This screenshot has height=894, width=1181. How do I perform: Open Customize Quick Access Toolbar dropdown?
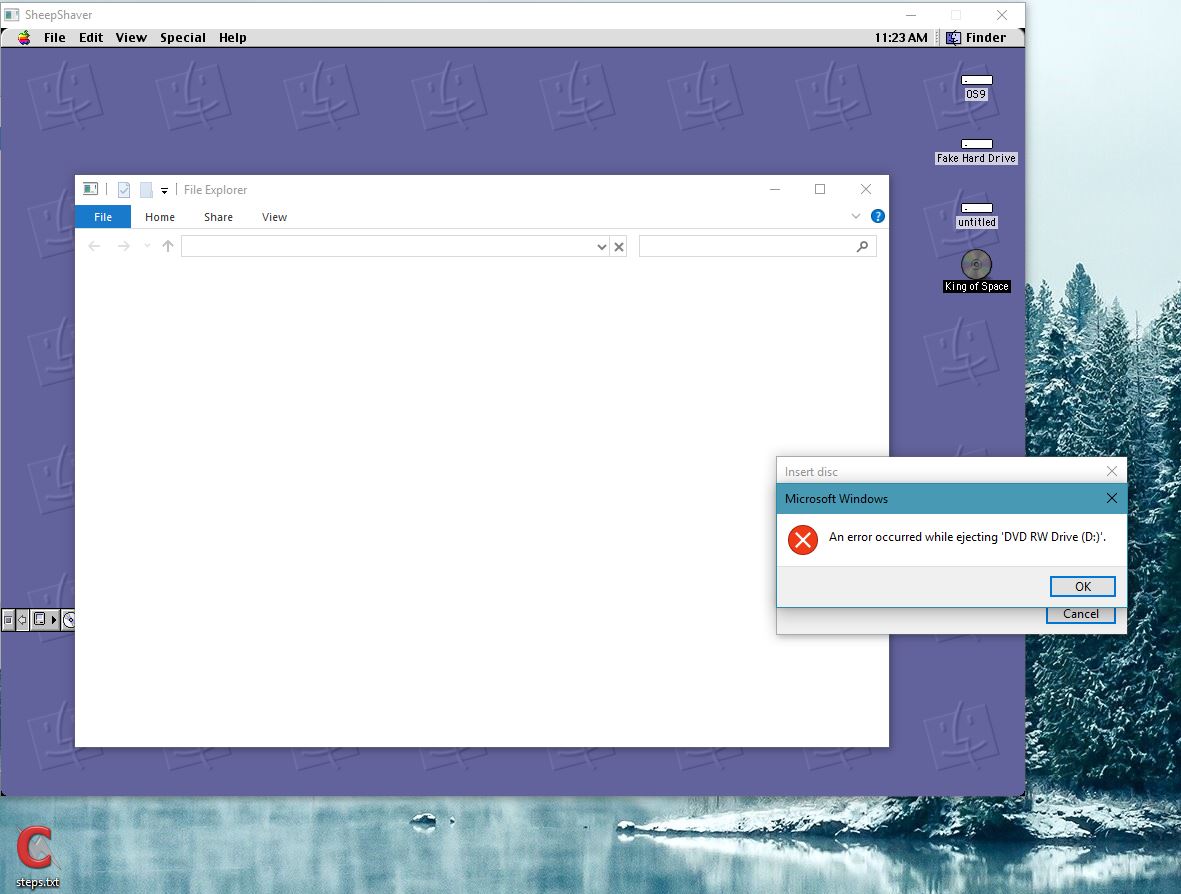(x=164, y=191)
